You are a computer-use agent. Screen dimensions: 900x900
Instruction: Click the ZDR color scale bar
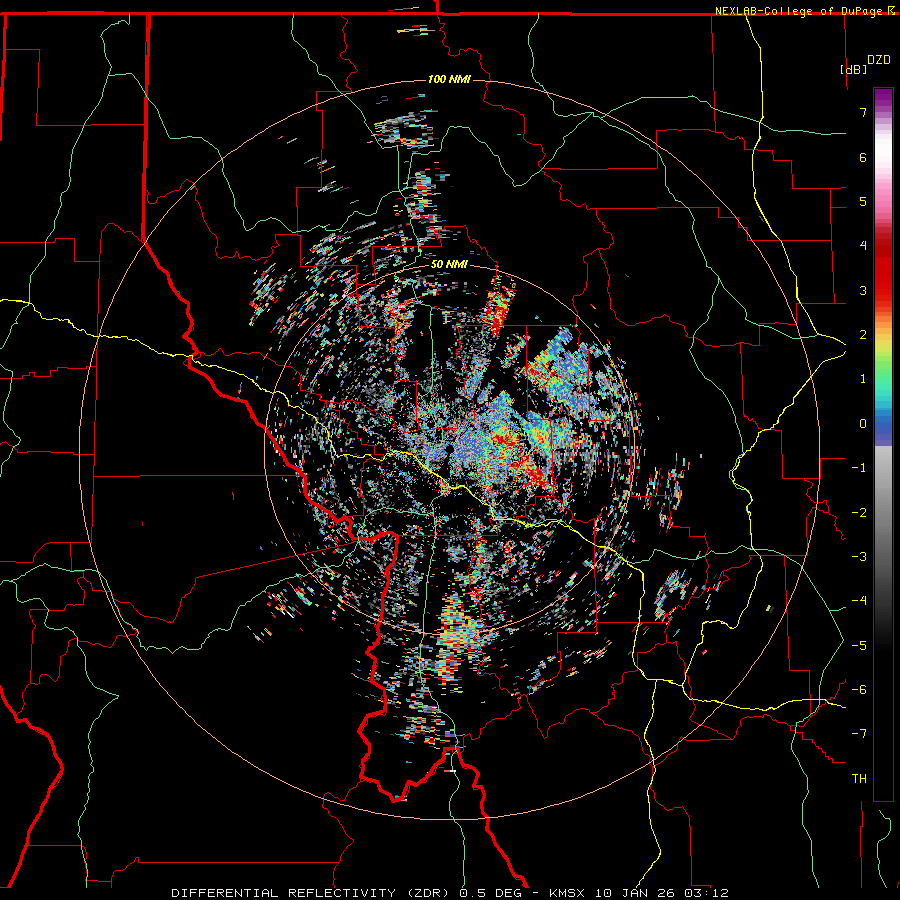click(883, 444)
